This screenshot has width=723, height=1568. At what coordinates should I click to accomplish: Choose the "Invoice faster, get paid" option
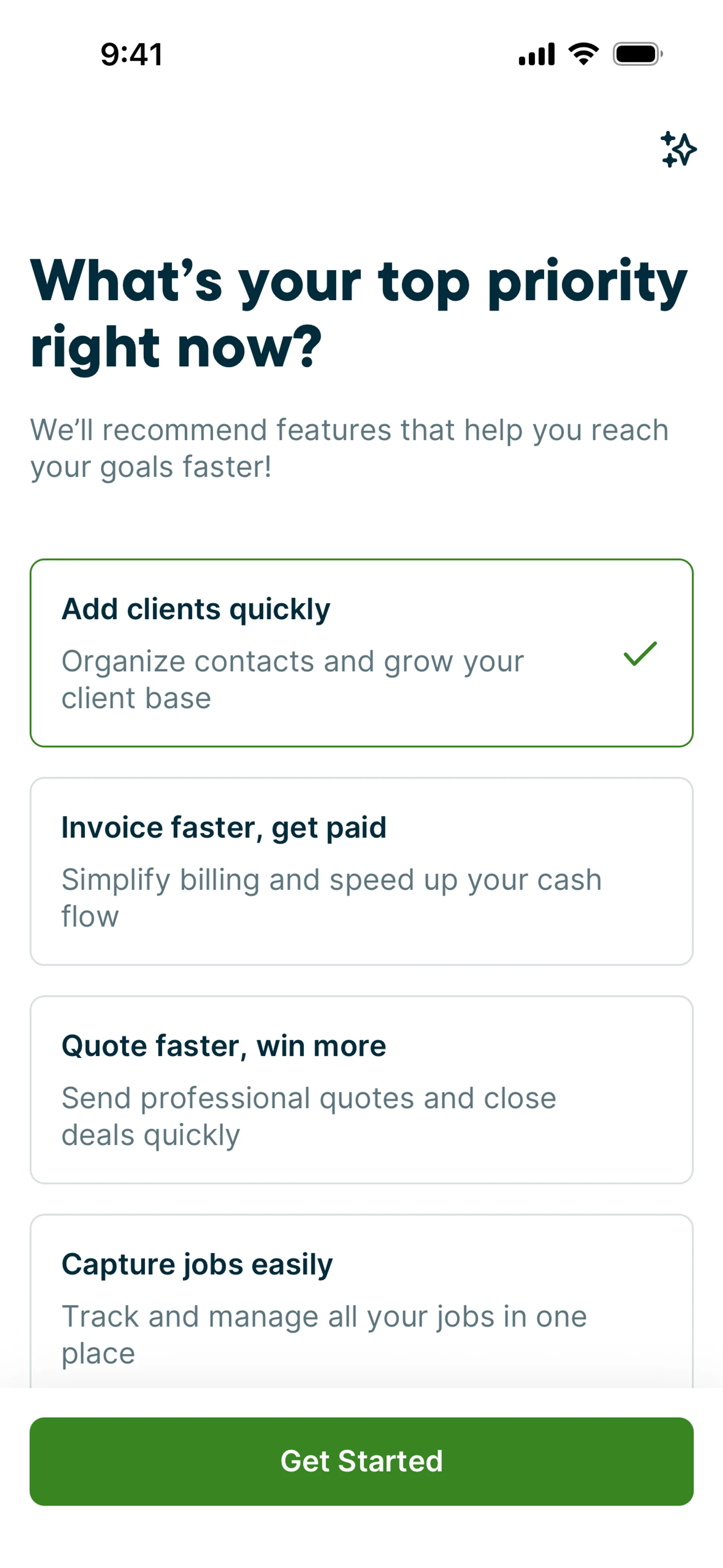361,871
